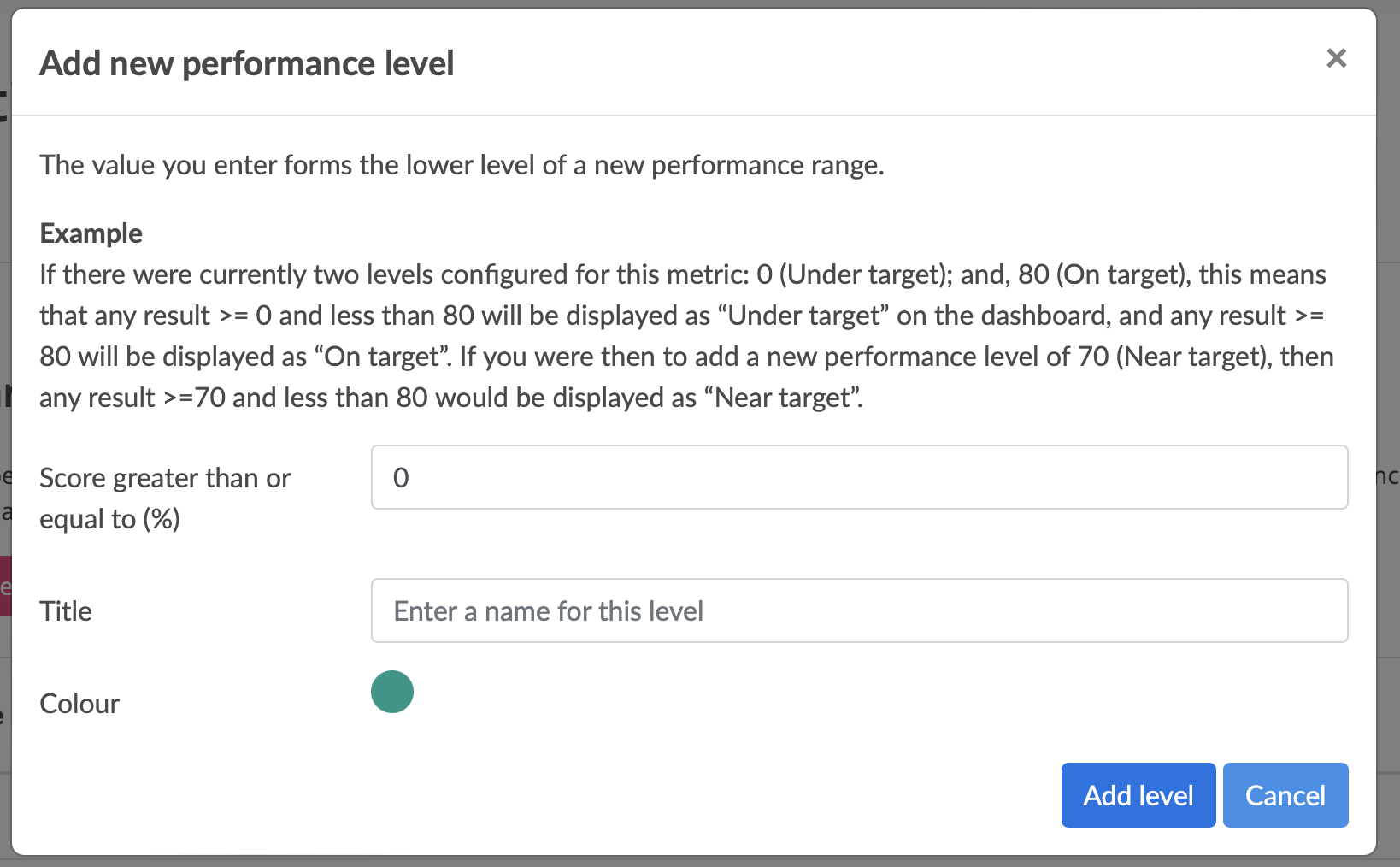Click the 'Add new performance level' heading
This screenshot has width=1400, height=867.
(x=247, y=64)
